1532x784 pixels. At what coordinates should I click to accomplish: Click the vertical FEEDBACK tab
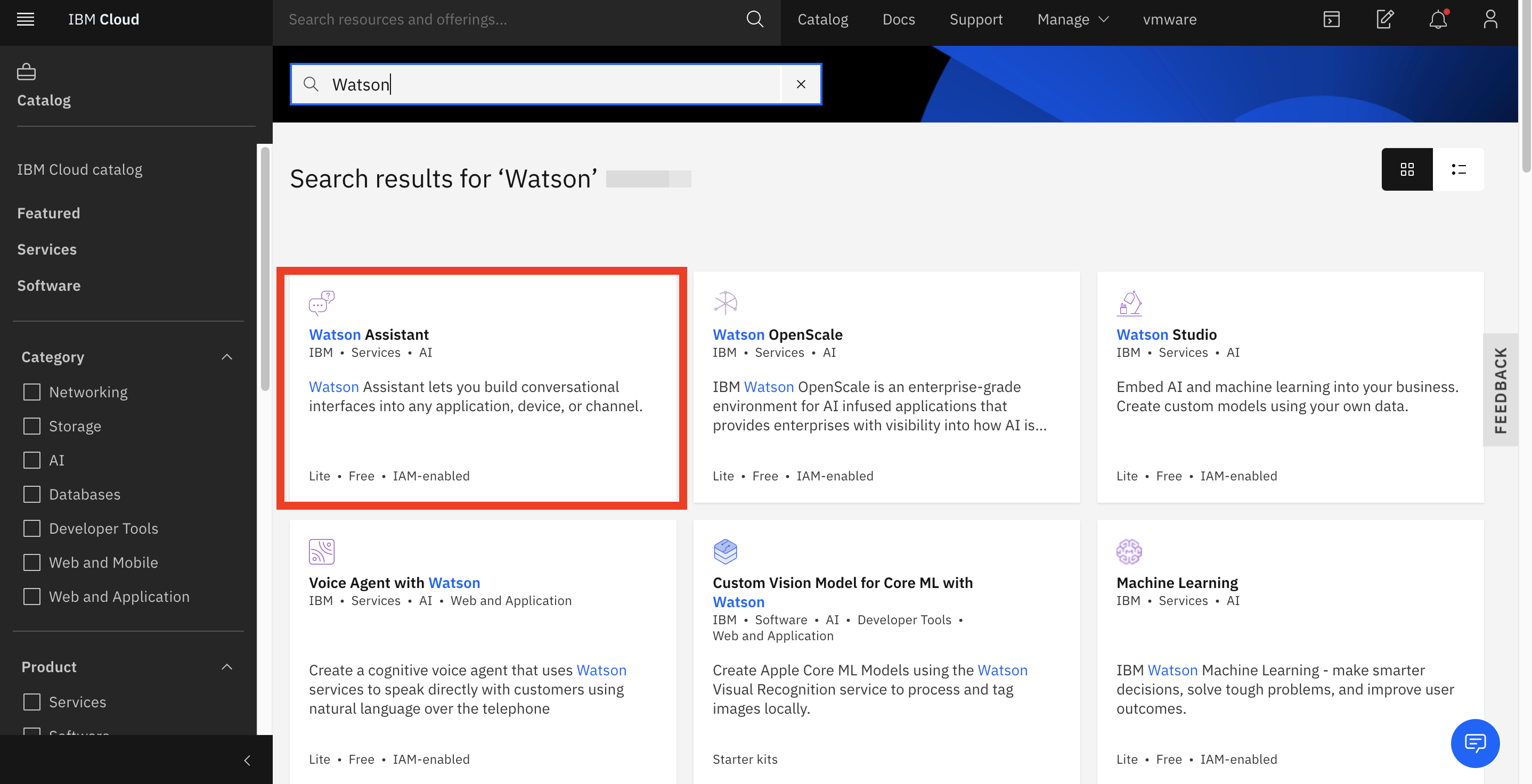point(1500,390)
